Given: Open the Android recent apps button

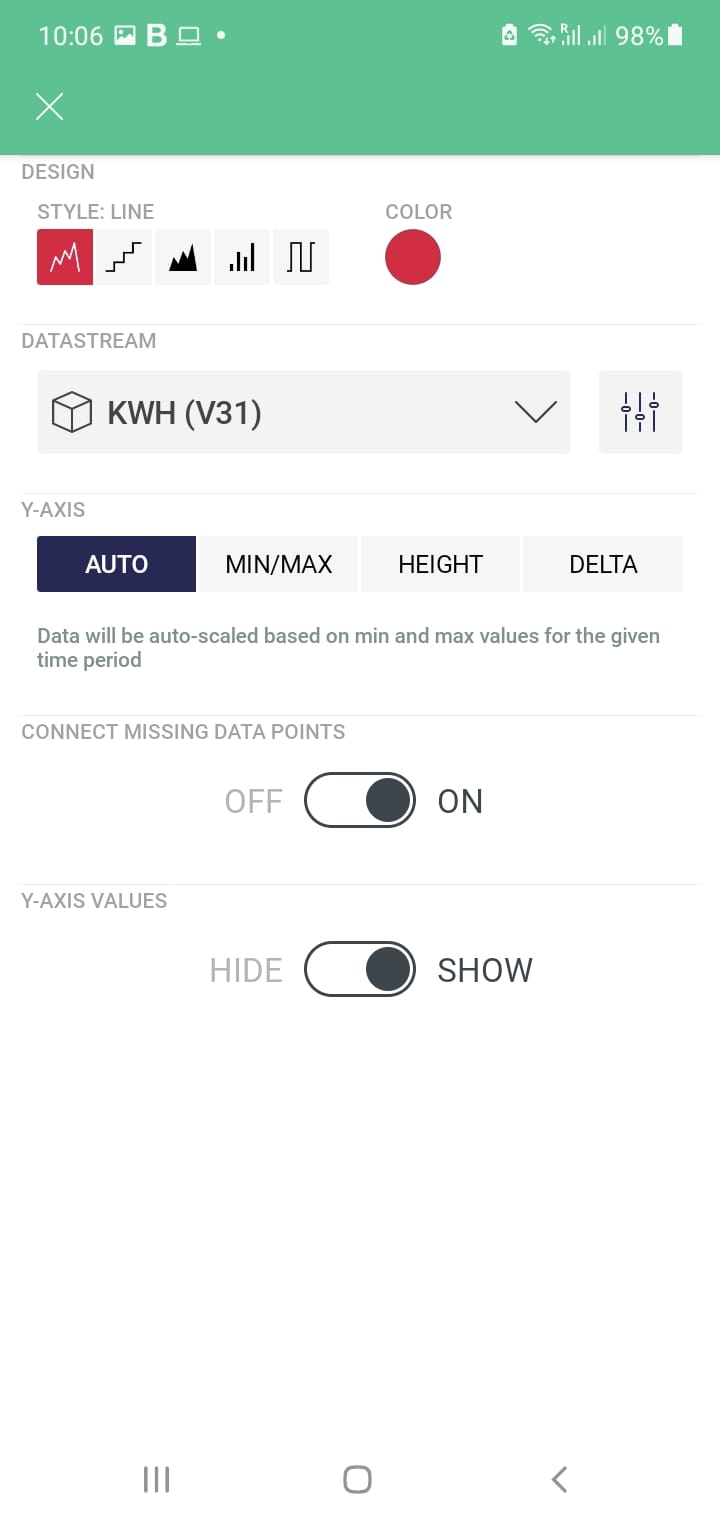Looking at the screenshot, I should (156, 1479).
